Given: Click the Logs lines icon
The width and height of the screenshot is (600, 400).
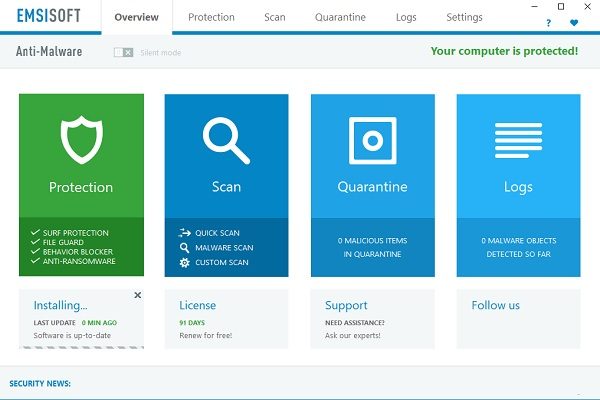Looking at the screenshot, I should 518,140.
